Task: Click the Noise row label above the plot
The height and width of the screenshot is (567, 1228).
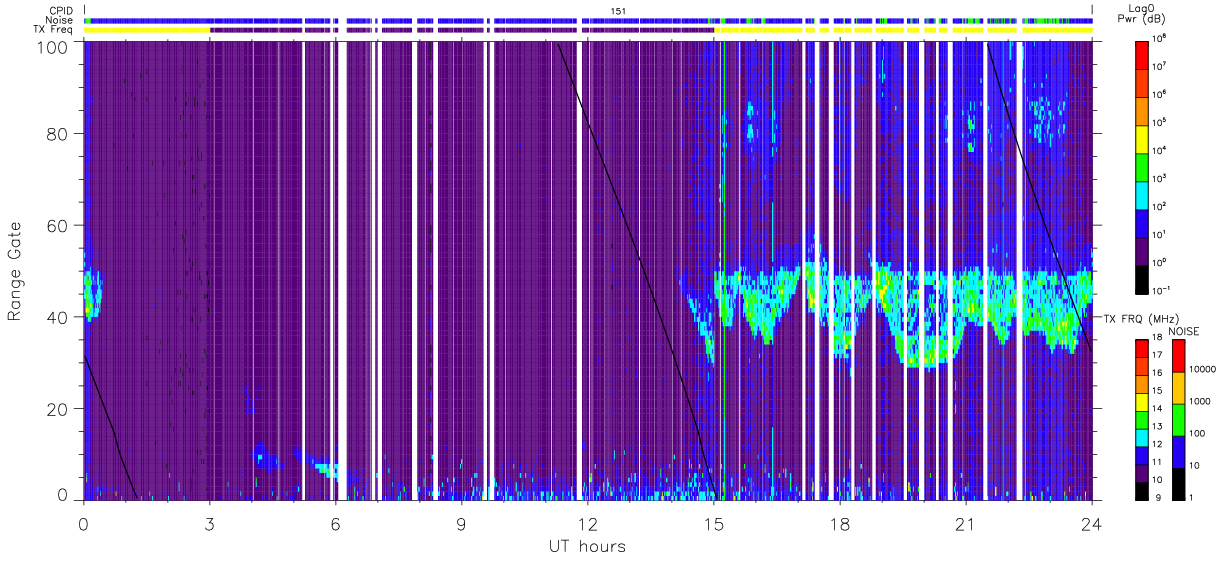Action: [x=60, y=20]
